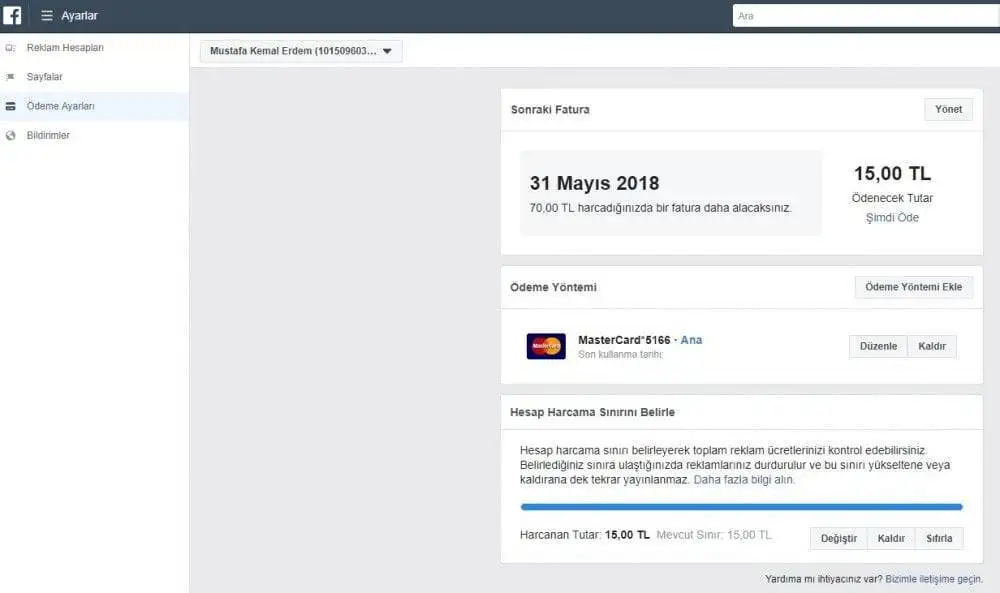1000x593 pixels.
Task: Click the Harcanan Tutar: 15,00 TL text
Action: tap(584, 535)
